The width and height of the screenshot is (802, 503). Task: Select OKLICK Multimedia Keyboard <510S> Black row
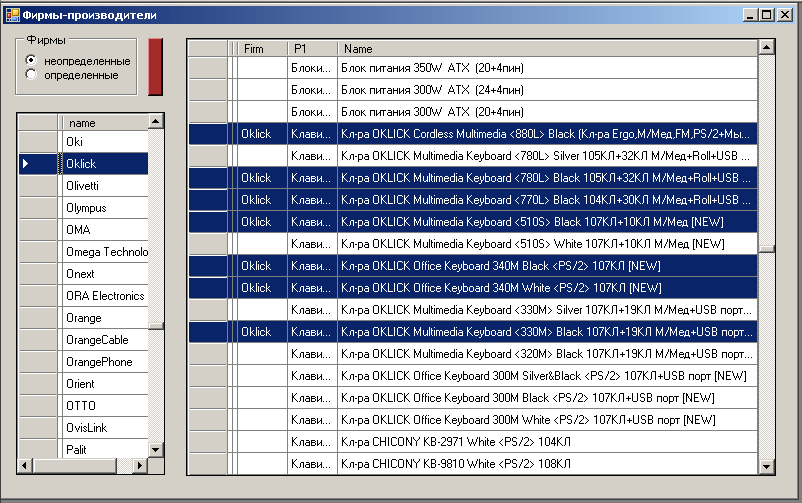[x=473, y=222]
